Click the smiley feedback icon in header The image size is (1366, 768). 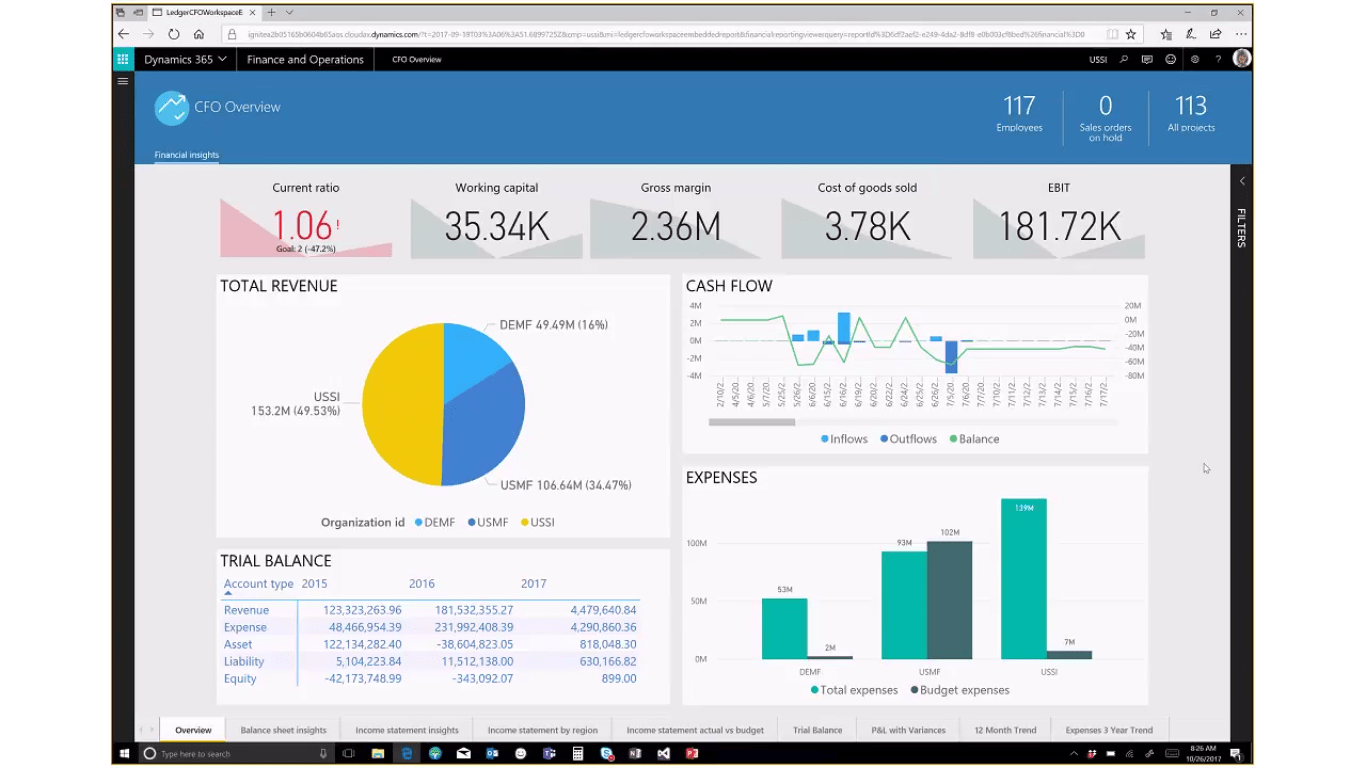point(1171,59)
